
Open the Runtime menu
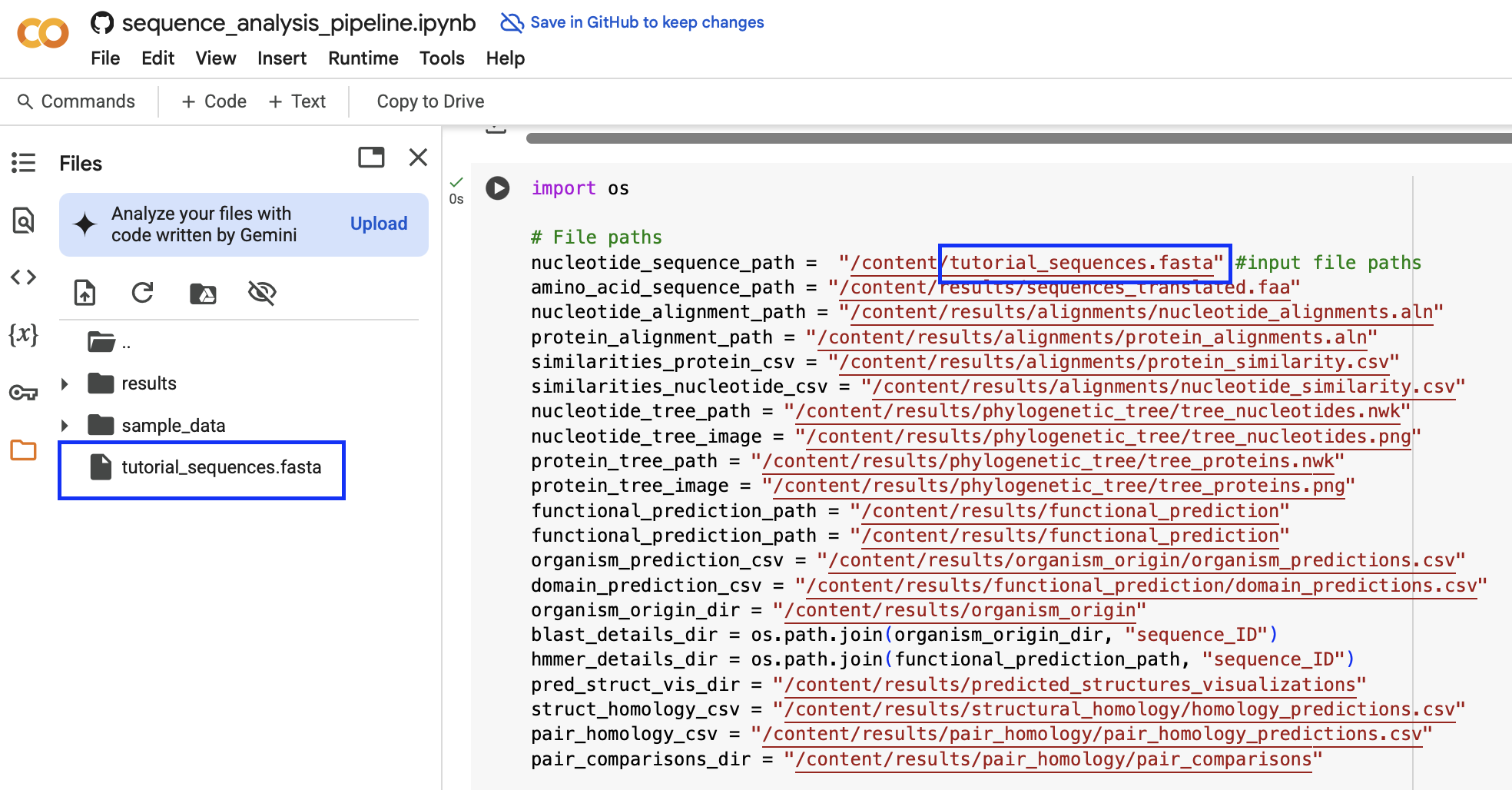coord(363,58)
